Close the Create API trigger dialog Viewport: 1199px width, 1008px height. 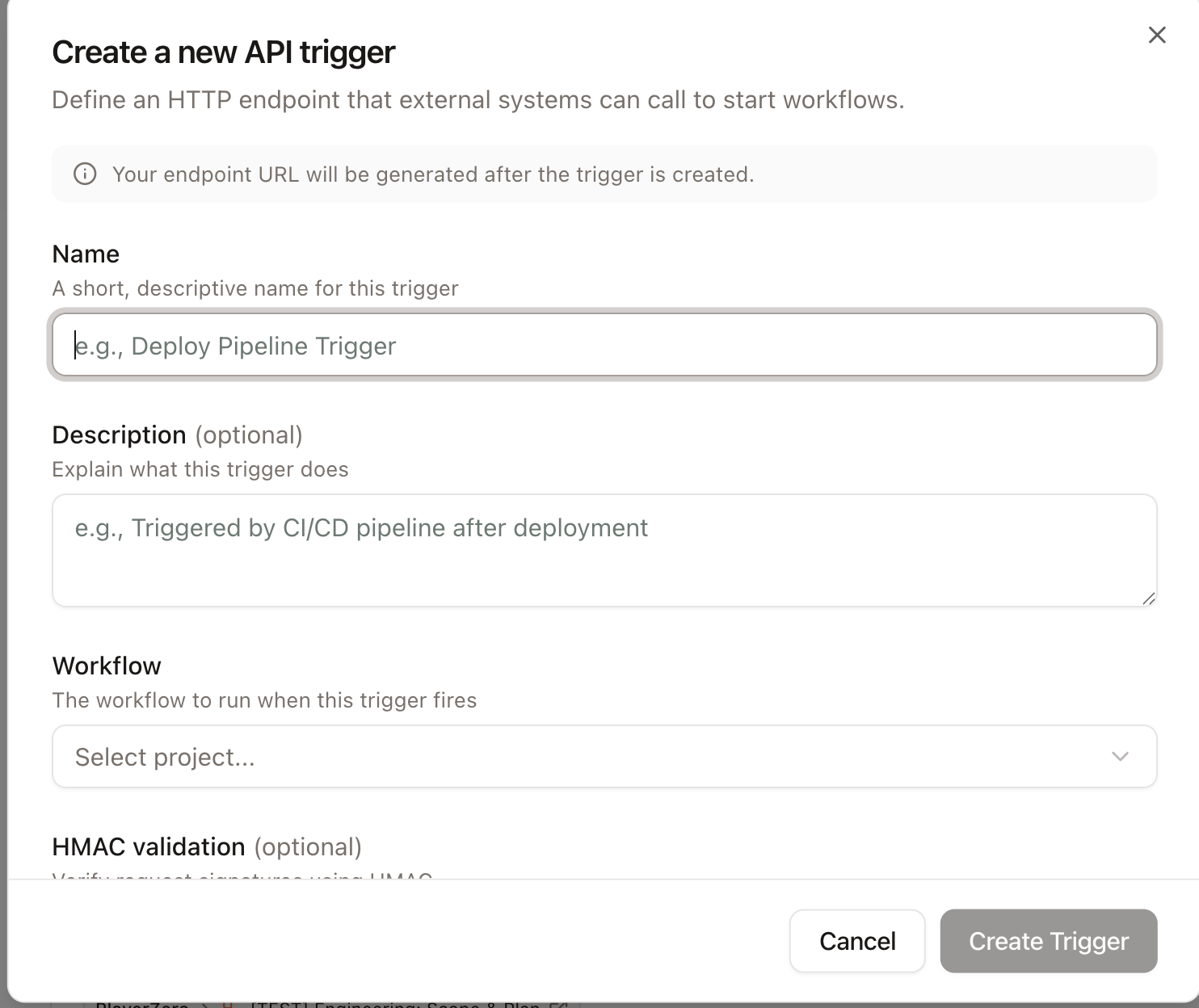coord(1157,35)
